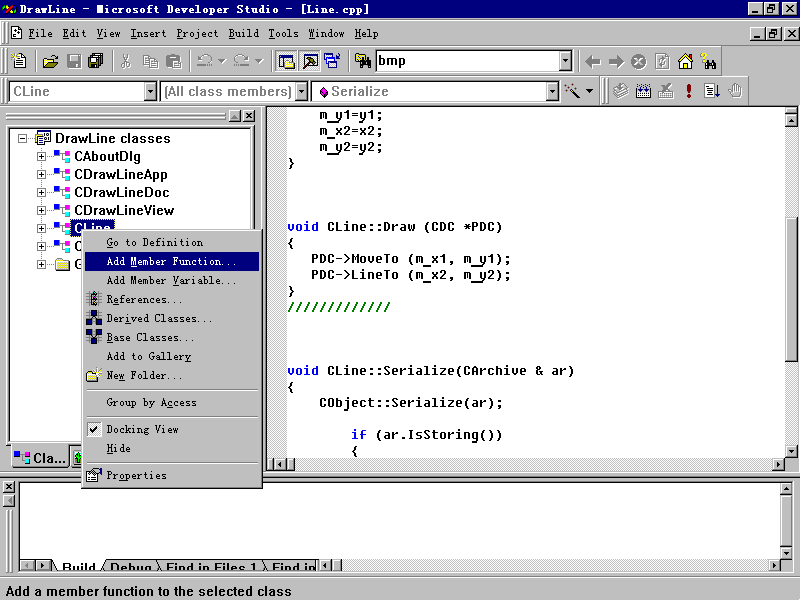Expand the CDrawLineApp class node
Screen dimensions: 800x600
pyautogui.click(x=41, y=174)
